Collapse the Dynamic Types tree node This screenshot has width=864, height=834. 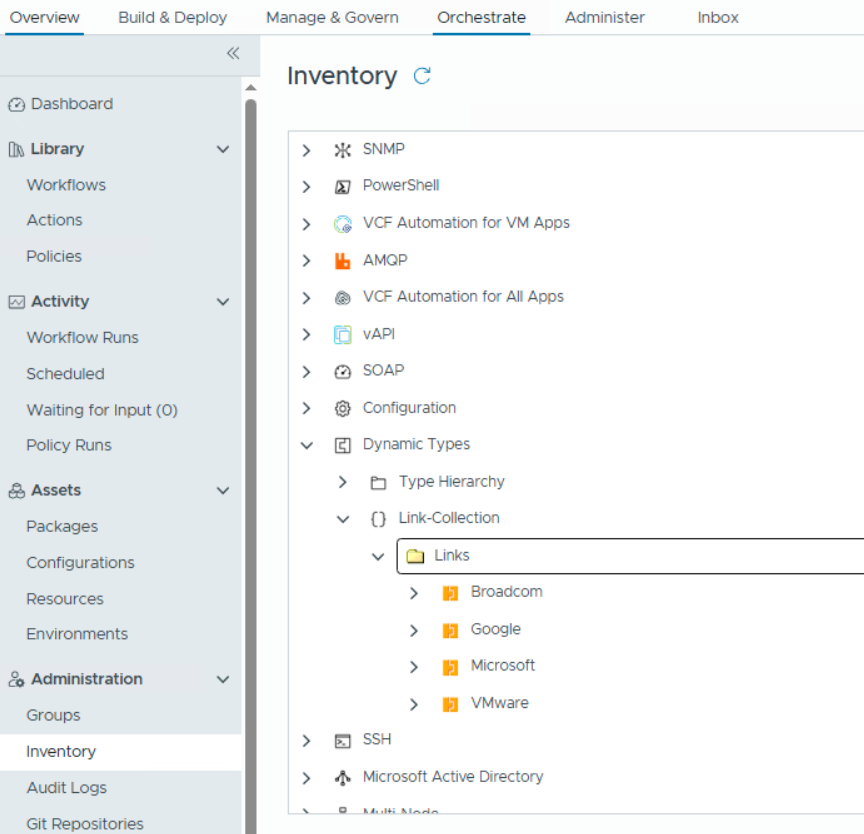(x=307, y=445)
